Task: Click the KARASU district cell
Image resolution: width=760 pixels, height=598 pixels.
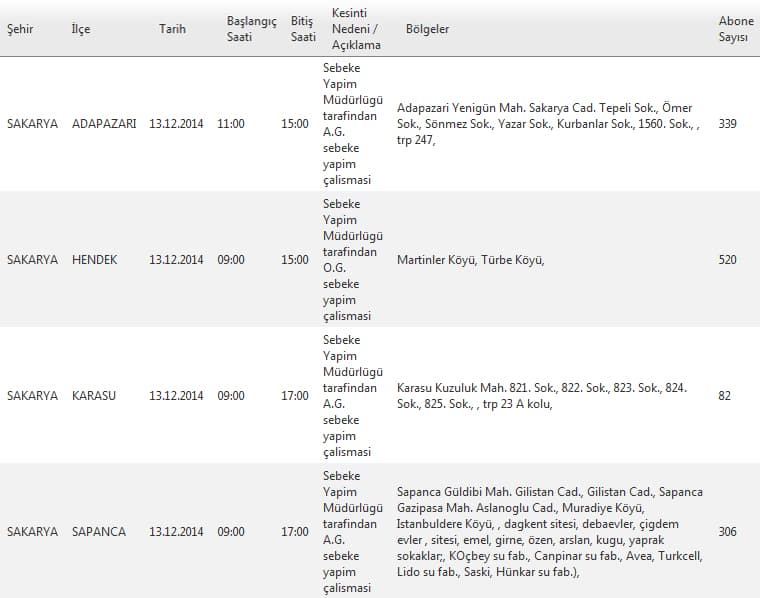Action: 94,396
